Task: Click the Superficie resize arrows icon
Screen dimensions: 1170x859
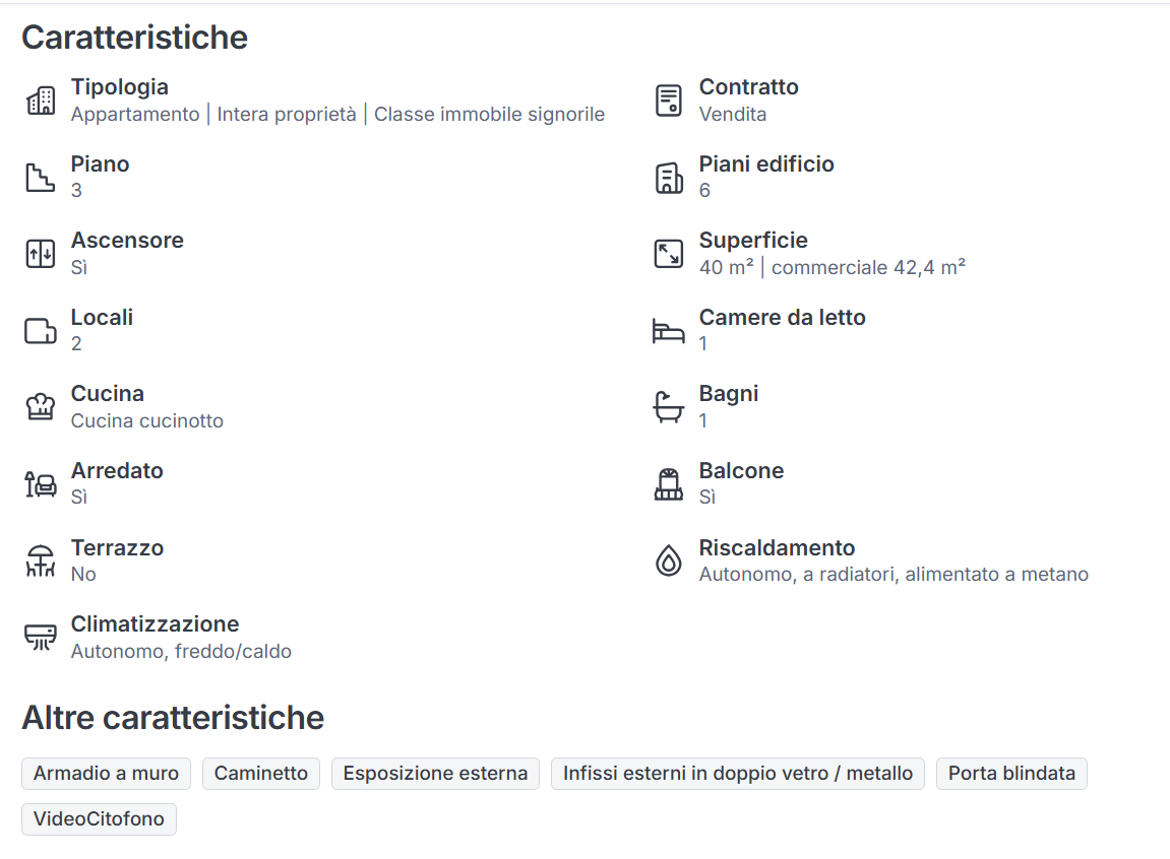Action: pos(669,254)
